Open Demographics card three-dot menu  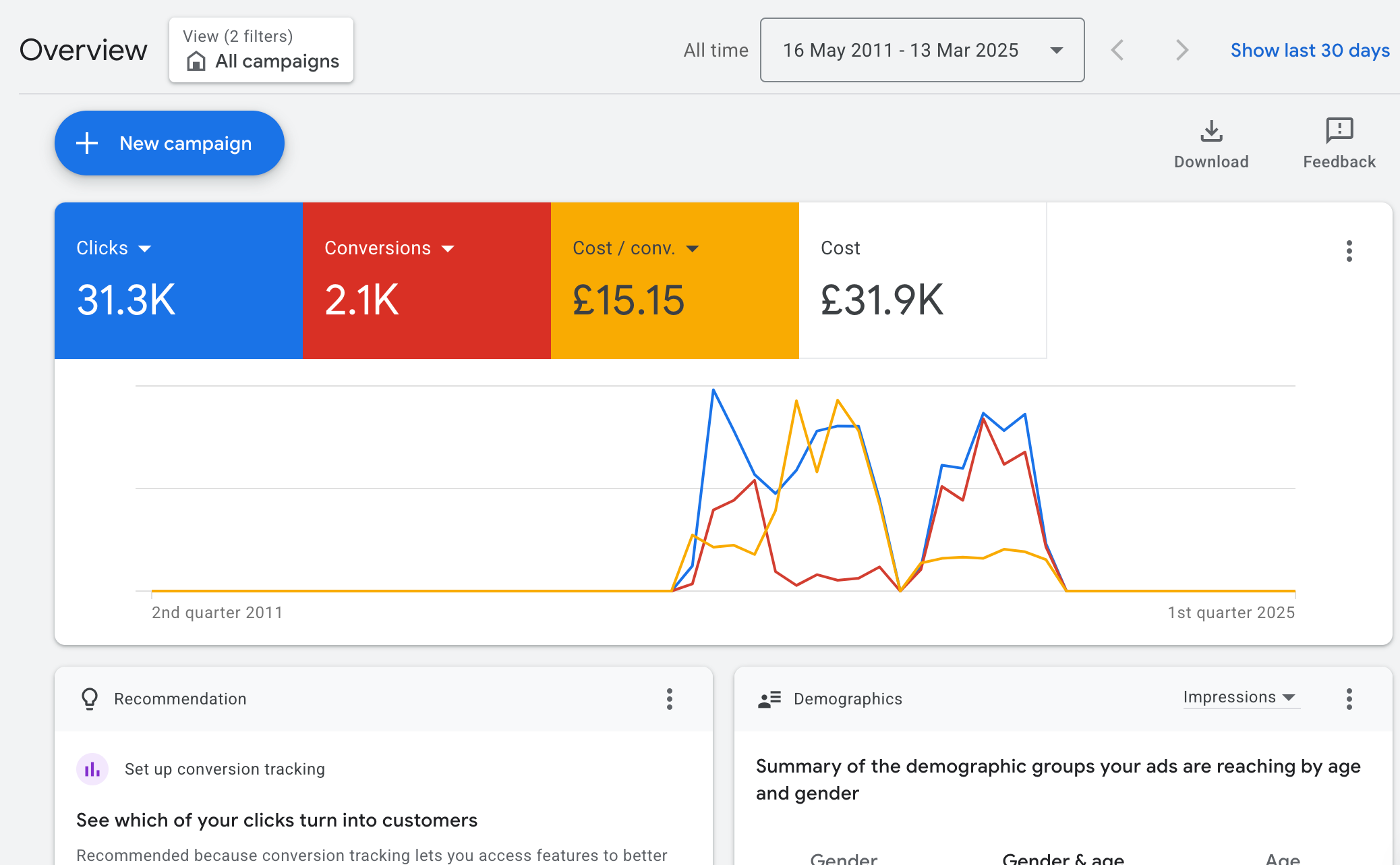click(x=1349, y=699)
